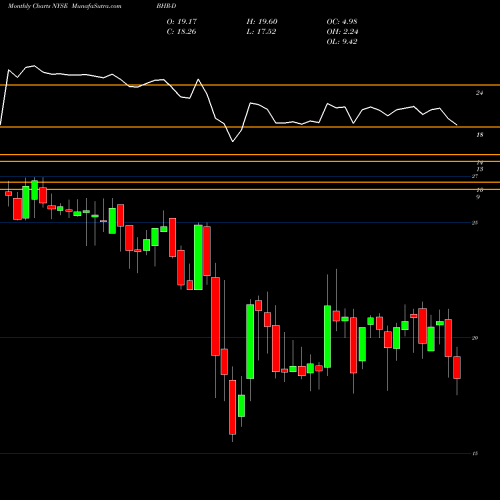500x500 pixels.
Task: Click the price axis label "20"
Action: (x=475, y=338)
